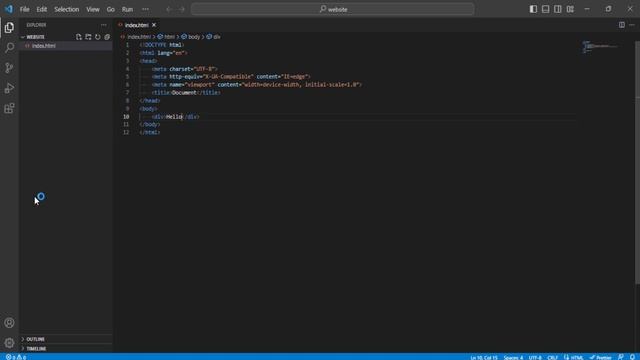This screenshot has height=360, width=640.
Task: Click the word Hello on line 10
Action: [174, 117]
